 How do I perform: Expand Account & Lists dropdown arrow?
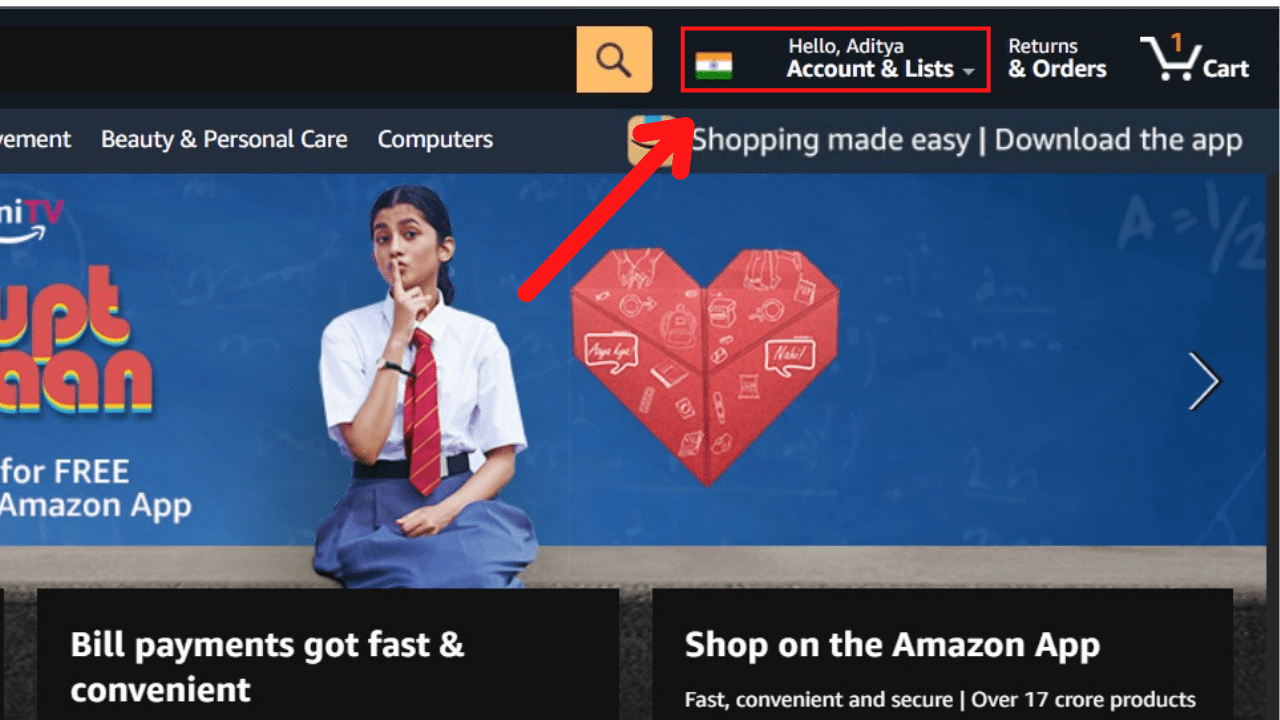(968, 71)
